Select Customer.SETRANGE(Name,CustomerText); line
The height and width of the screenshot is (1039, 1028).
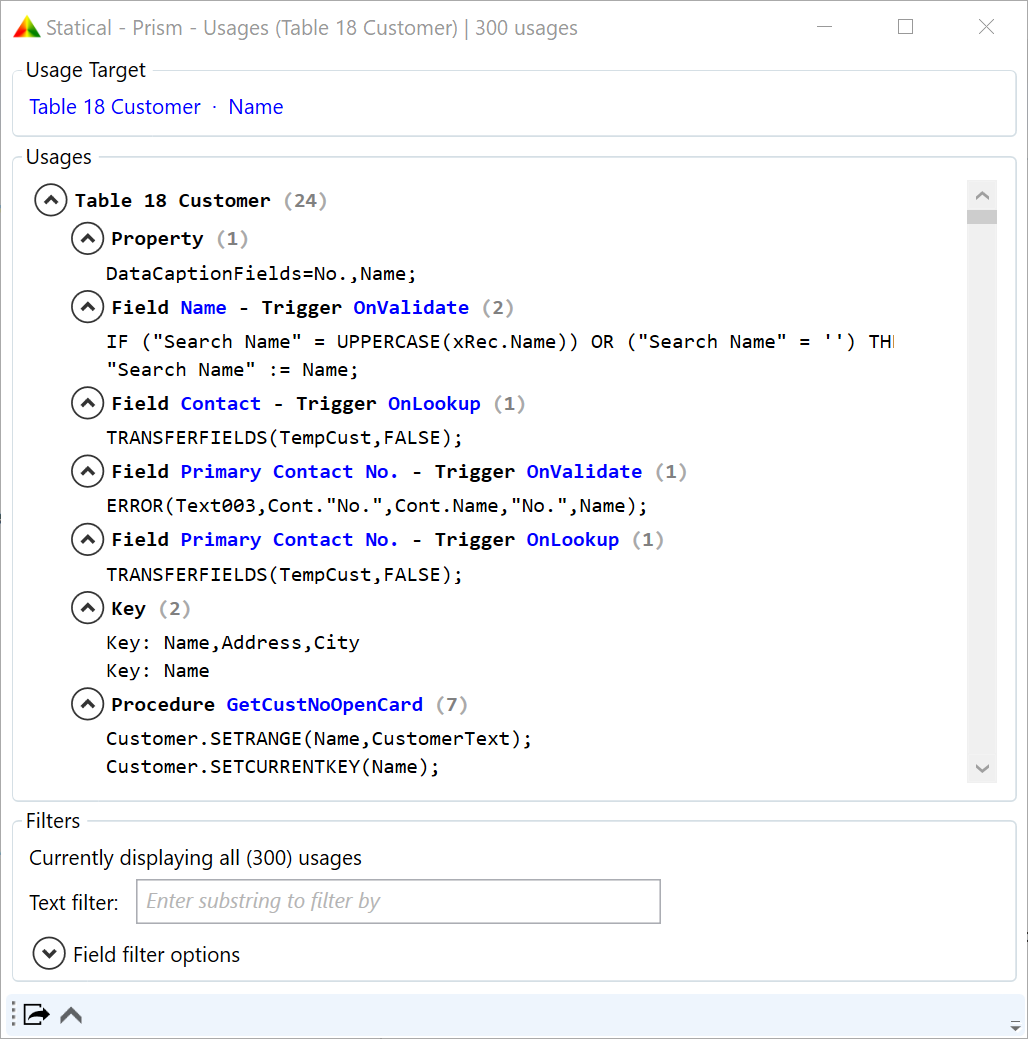(319, 739)
